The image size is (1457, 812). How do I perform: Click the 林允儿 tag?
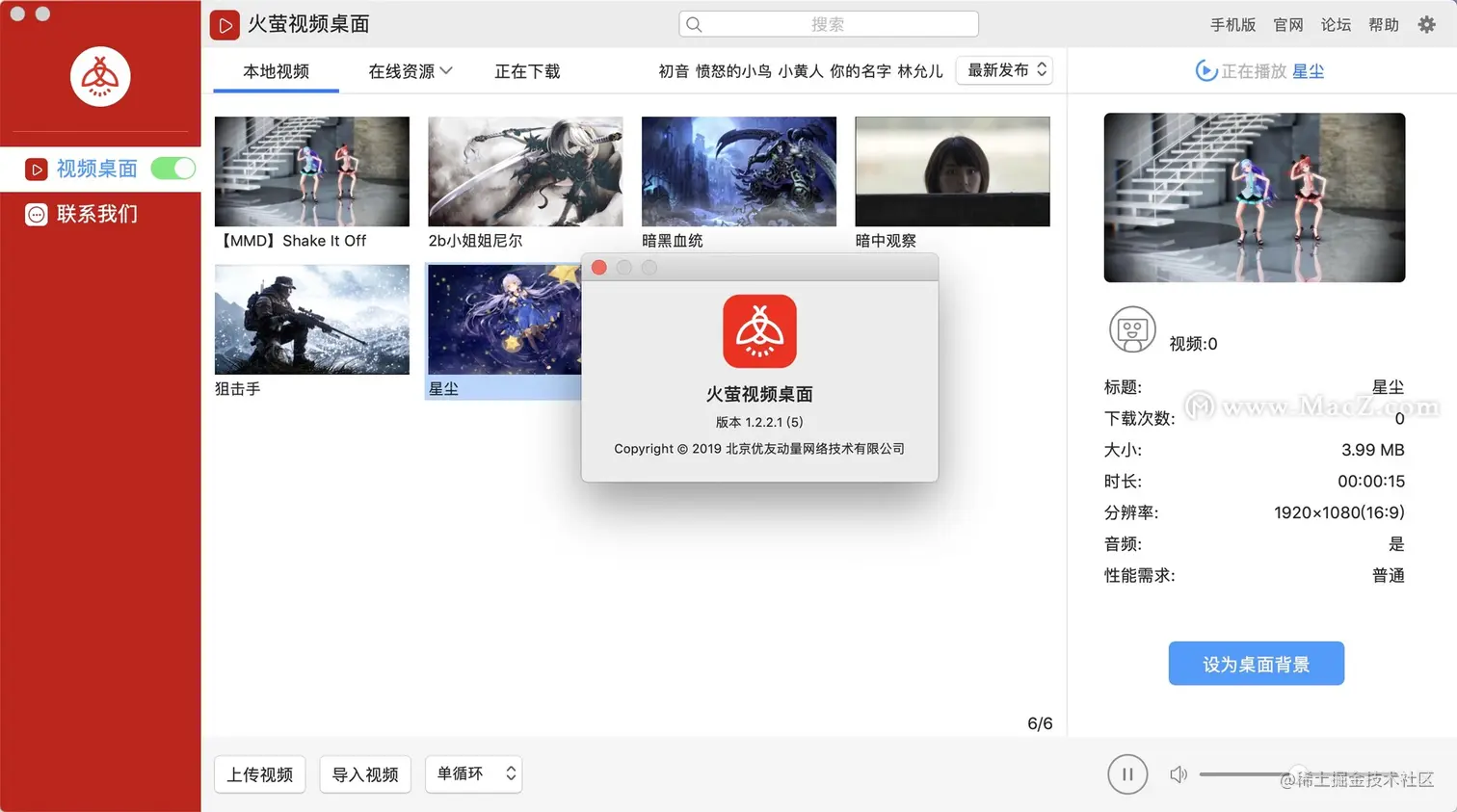[x=920, y=71]
